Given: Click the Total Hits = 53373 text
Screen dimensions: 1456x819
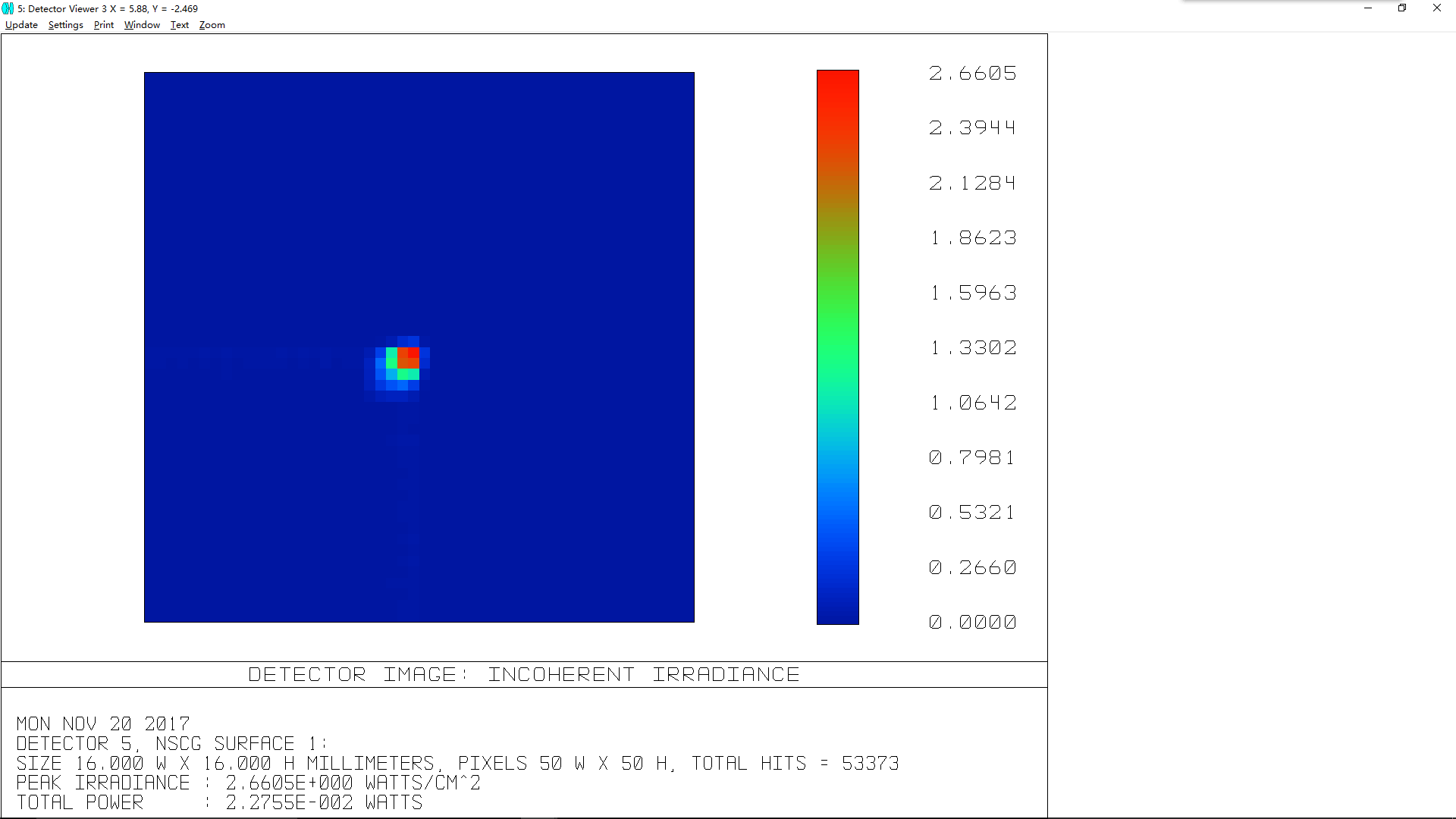Looking at the screenshot, I should coord(795,764).
